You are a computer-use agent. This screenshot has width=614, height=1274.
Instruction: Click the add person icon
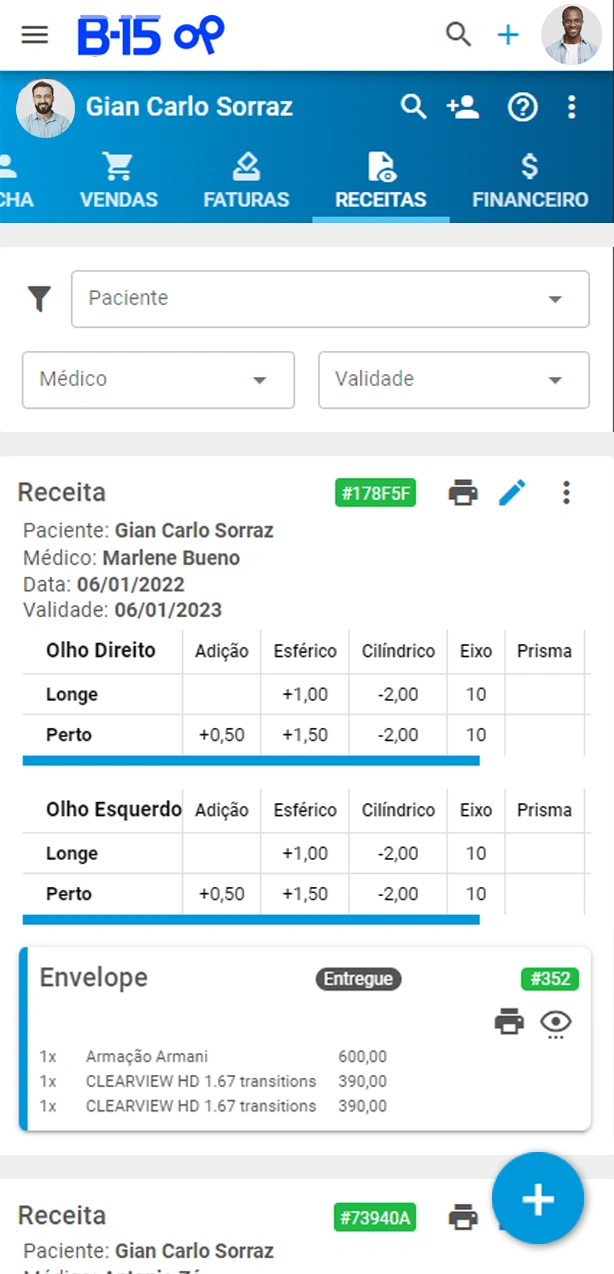point(463,107)
